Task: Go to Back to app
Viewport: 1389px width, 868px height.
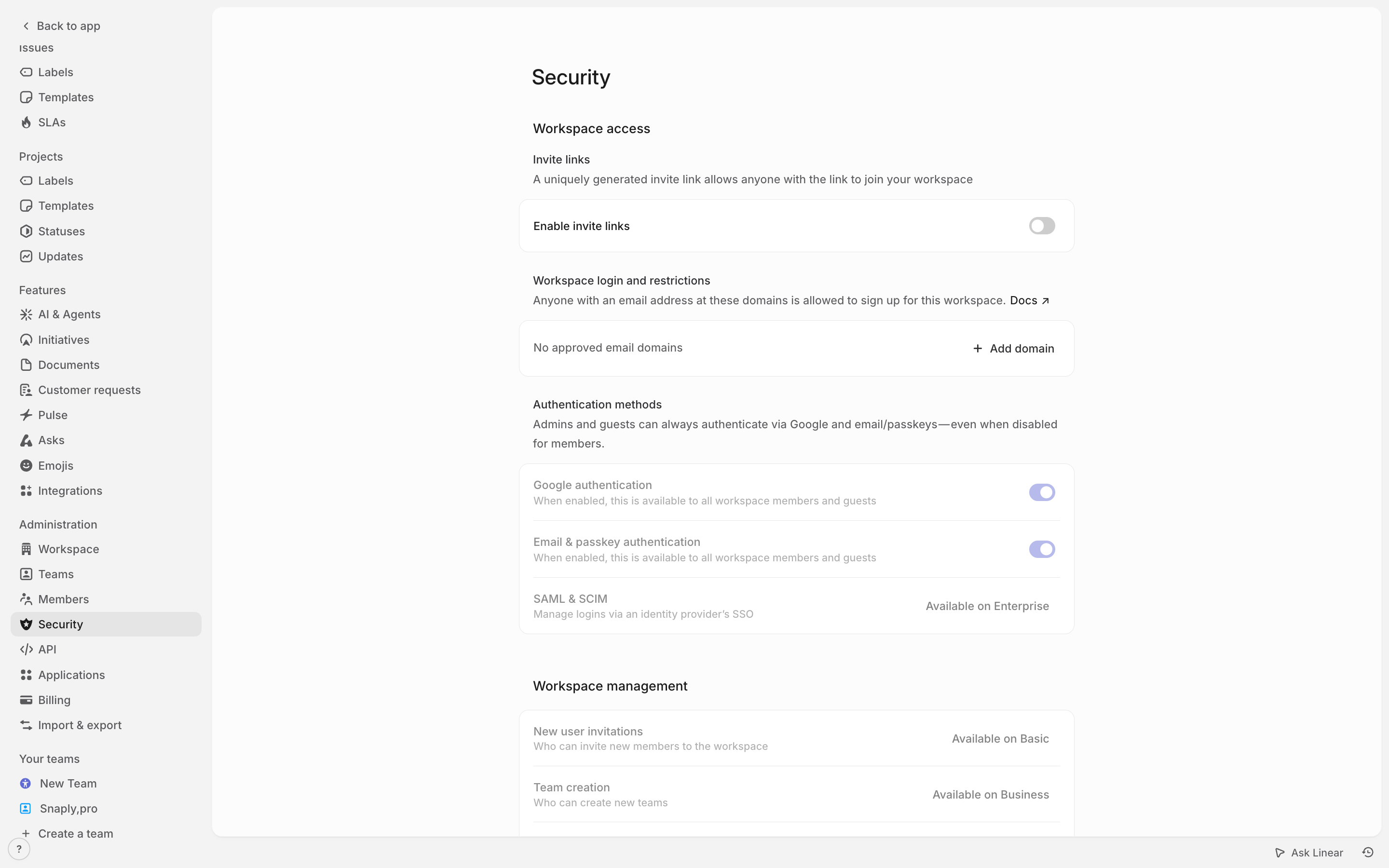Action: click(61, 26)
